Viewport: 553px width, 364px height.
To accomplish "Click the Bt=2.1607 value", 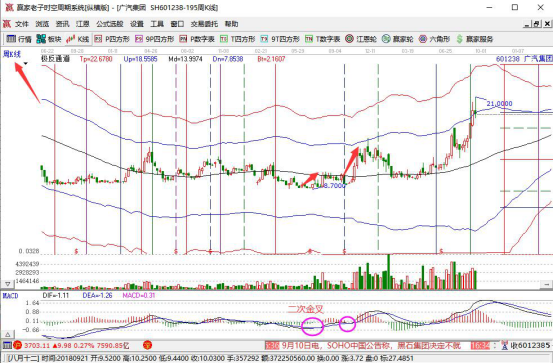I will pyautogui.click(x=271, y=59).
